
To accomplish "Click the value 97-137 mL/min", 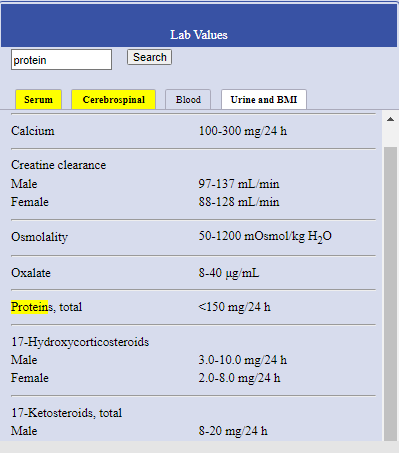I will tap(239, 184).
